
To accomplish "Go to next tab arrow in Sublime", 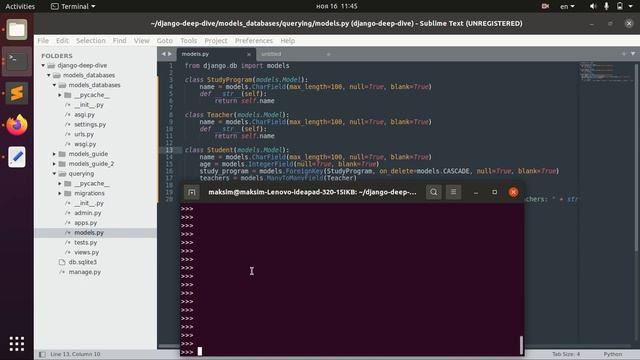I will [x=170, y=54].
